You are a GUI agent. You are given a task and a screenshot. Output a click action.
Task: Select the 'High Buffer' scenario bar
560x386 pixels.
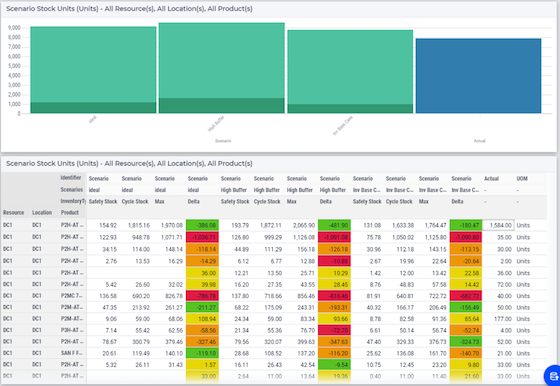point(222,68)
